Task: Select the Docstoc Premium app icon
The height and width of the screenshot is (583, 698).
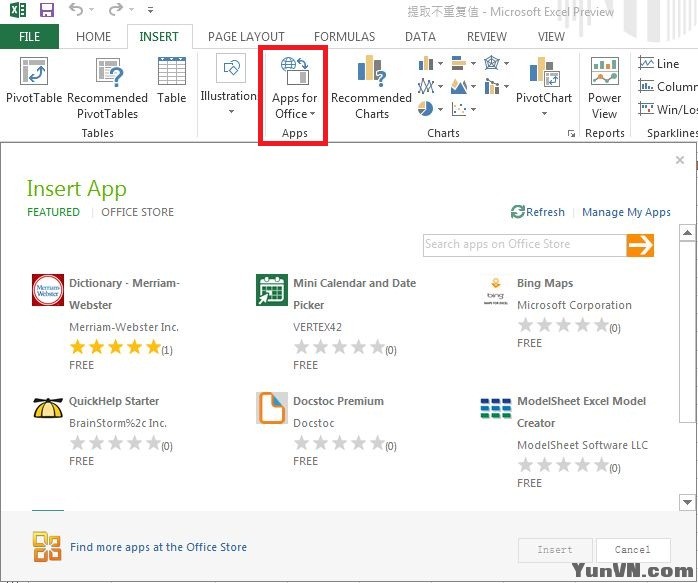Action: pos(272,408)
